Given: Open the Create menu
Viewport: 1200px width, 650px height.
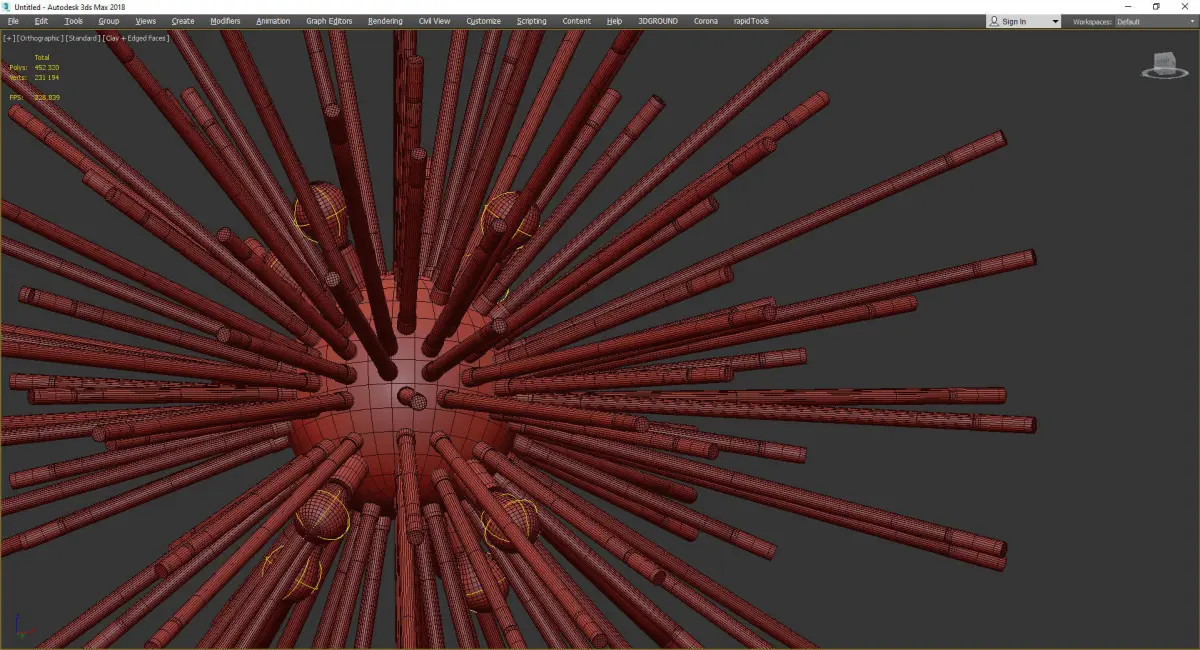Looking at the screenshot, I should pos(183,21).
